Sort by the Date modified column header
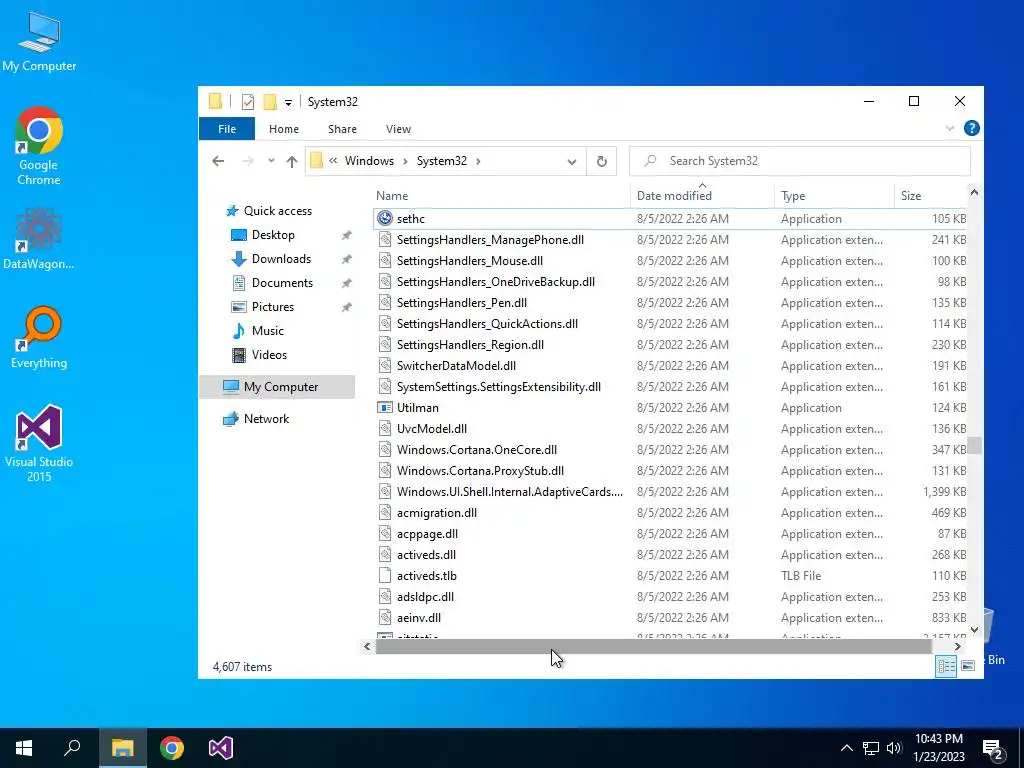Screen dimensions: 1024x768 click(x=702, y=196)
